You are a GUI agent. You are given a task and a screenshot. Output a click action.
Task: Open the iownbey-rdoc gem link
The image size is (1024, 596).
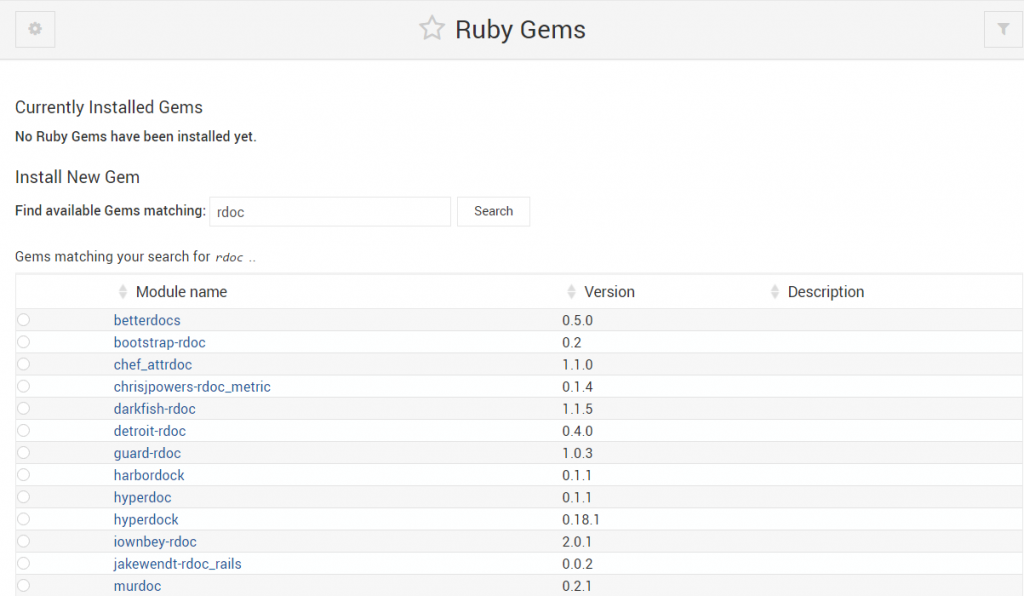tap(156, 541)
